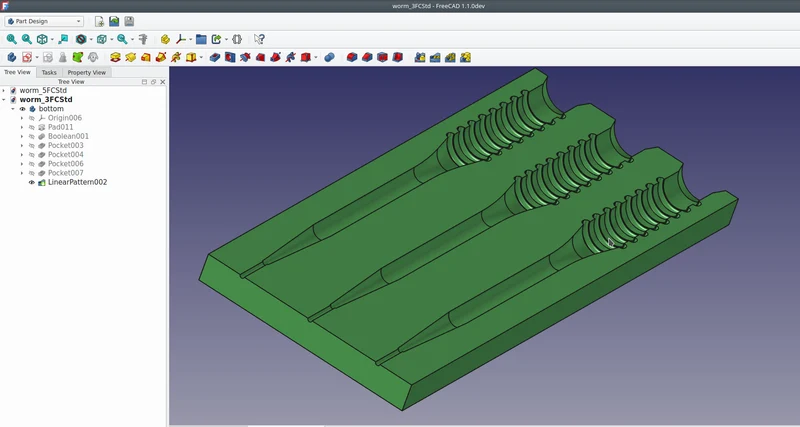
Task: Click the Thickness tool icon
Action: point(397,57)
